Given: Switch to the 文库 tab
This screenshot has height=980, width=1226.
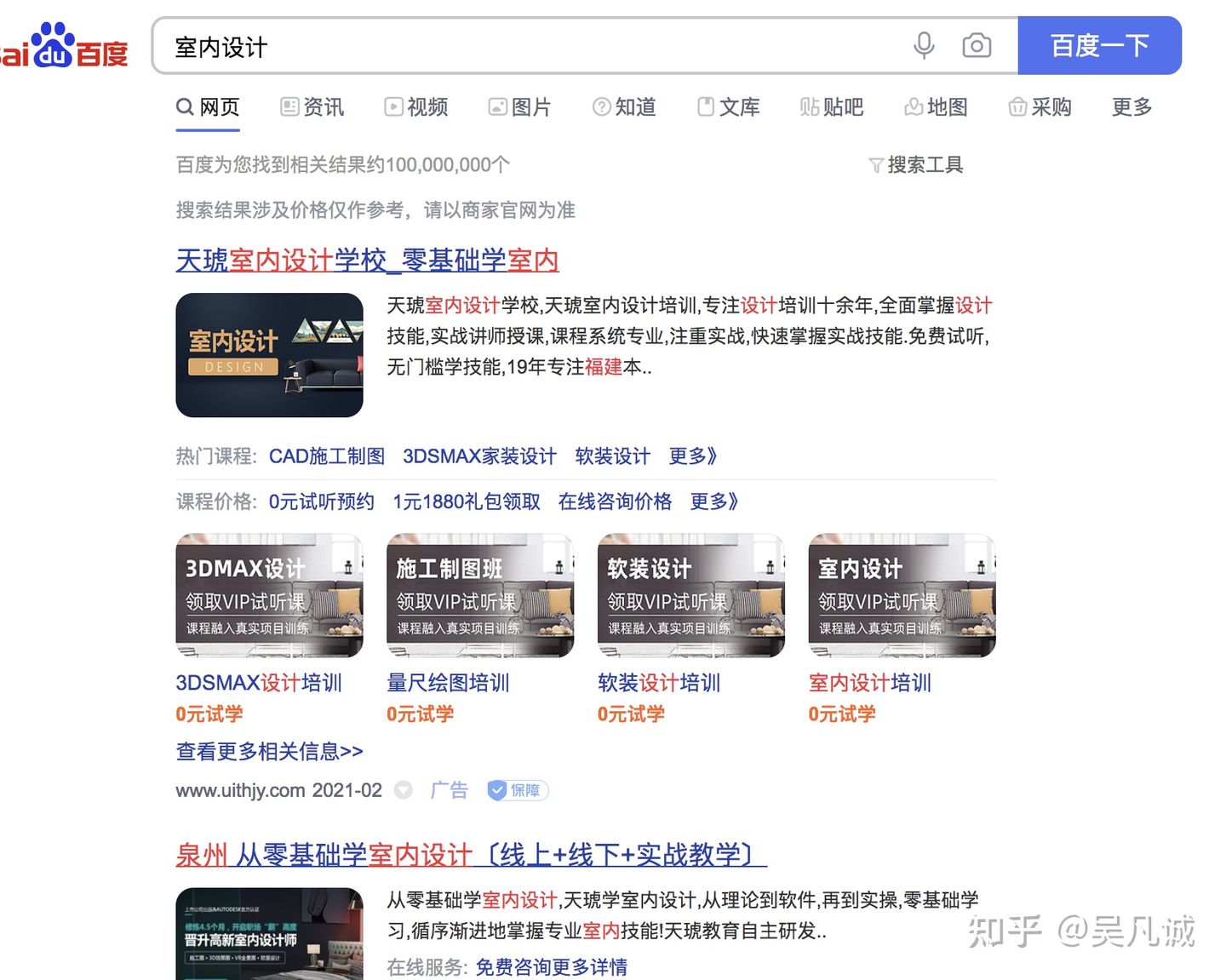Looking at the screenshot, I should pos(729,107).
